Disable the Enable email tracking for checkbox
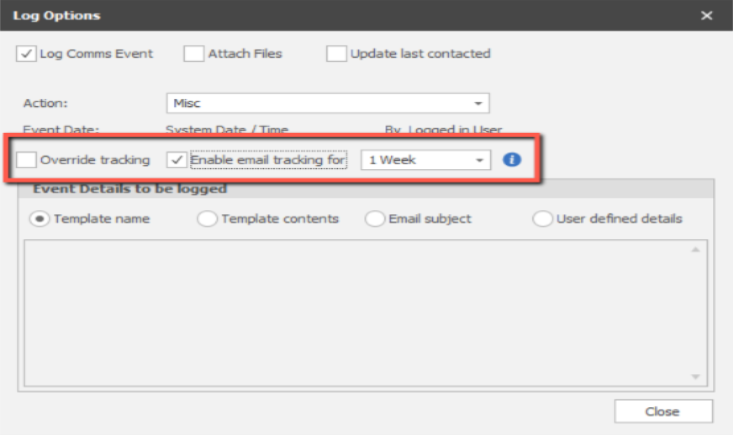 point(177,160)
